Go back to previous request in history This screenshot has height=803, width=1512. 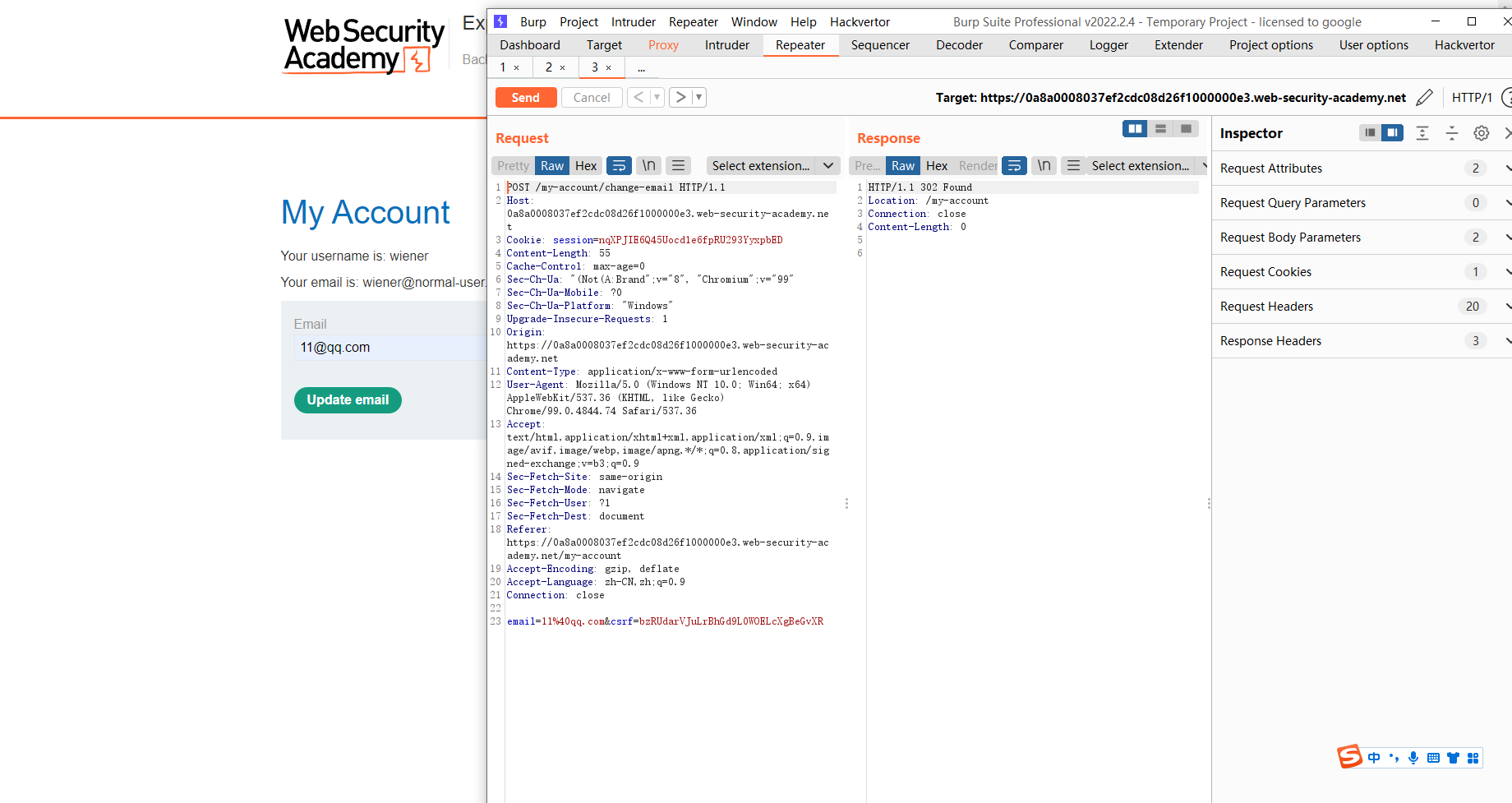click(x=638, y=98)
